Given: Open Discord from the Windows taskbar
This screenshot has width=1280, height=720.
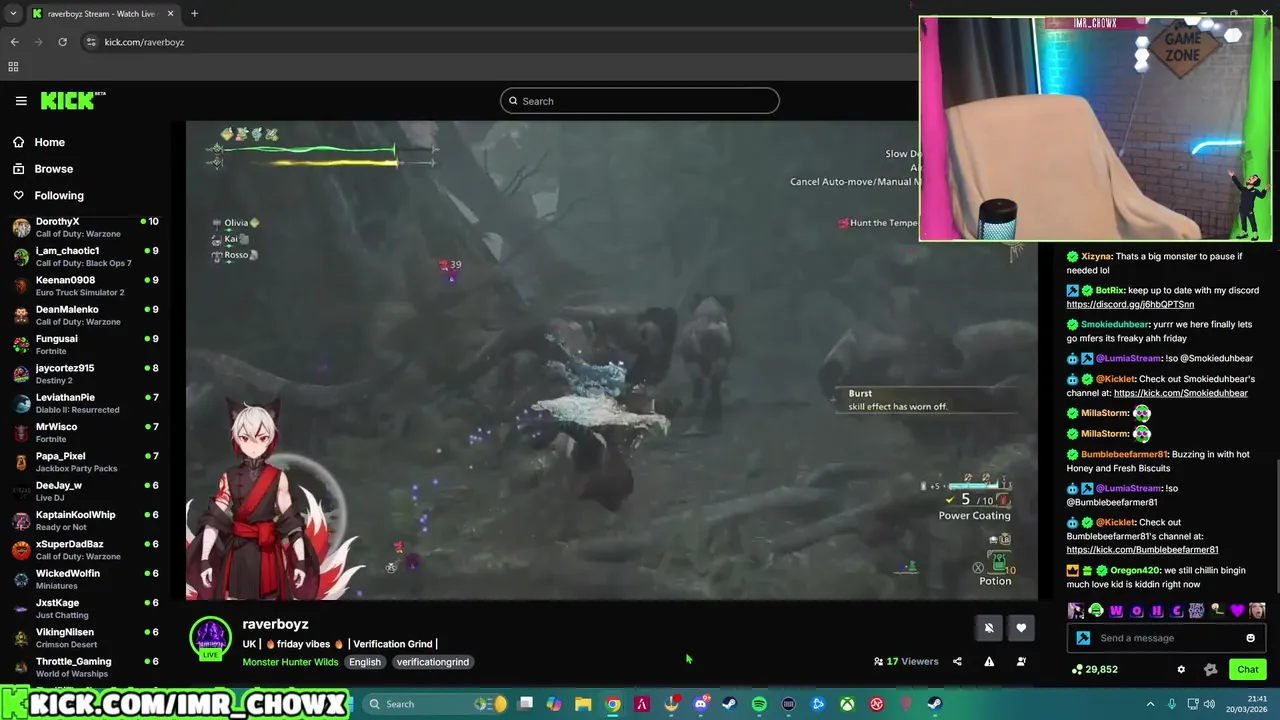Looking at the screenshot, I should tap(701, 704).
